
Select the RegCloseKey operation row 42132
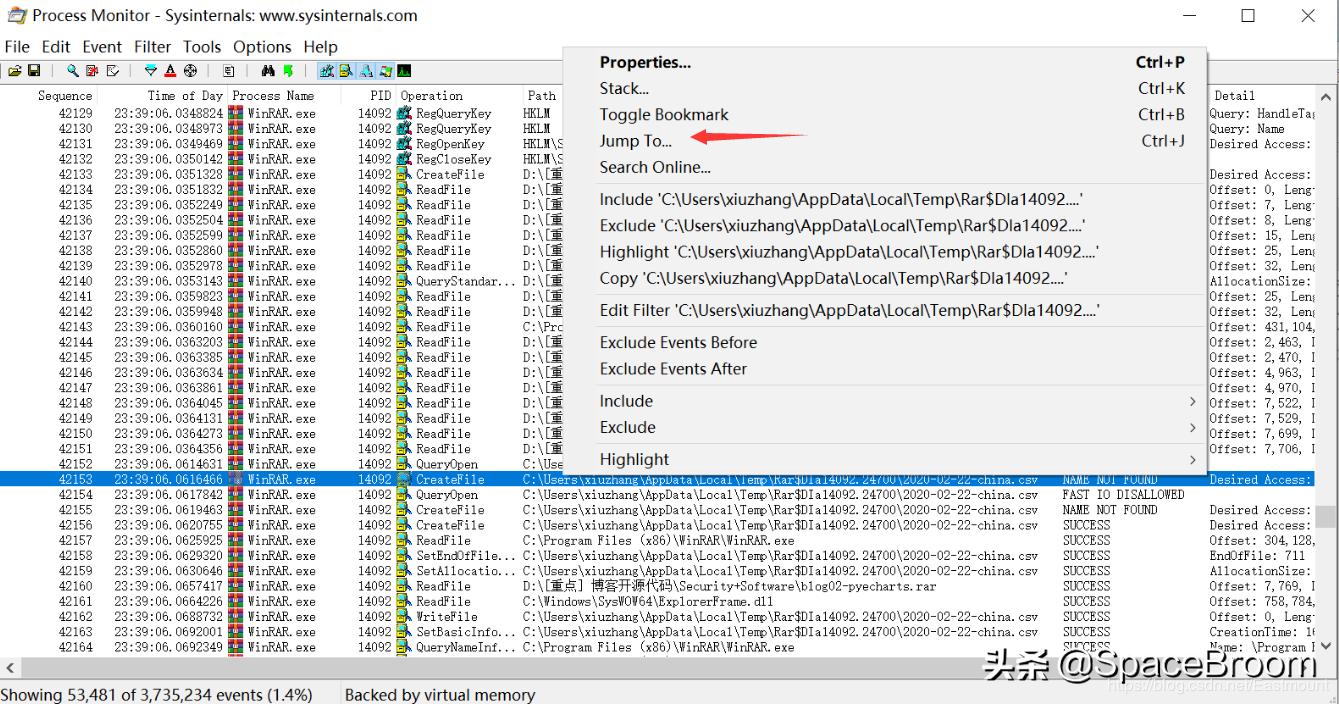(x=658, y=159)
